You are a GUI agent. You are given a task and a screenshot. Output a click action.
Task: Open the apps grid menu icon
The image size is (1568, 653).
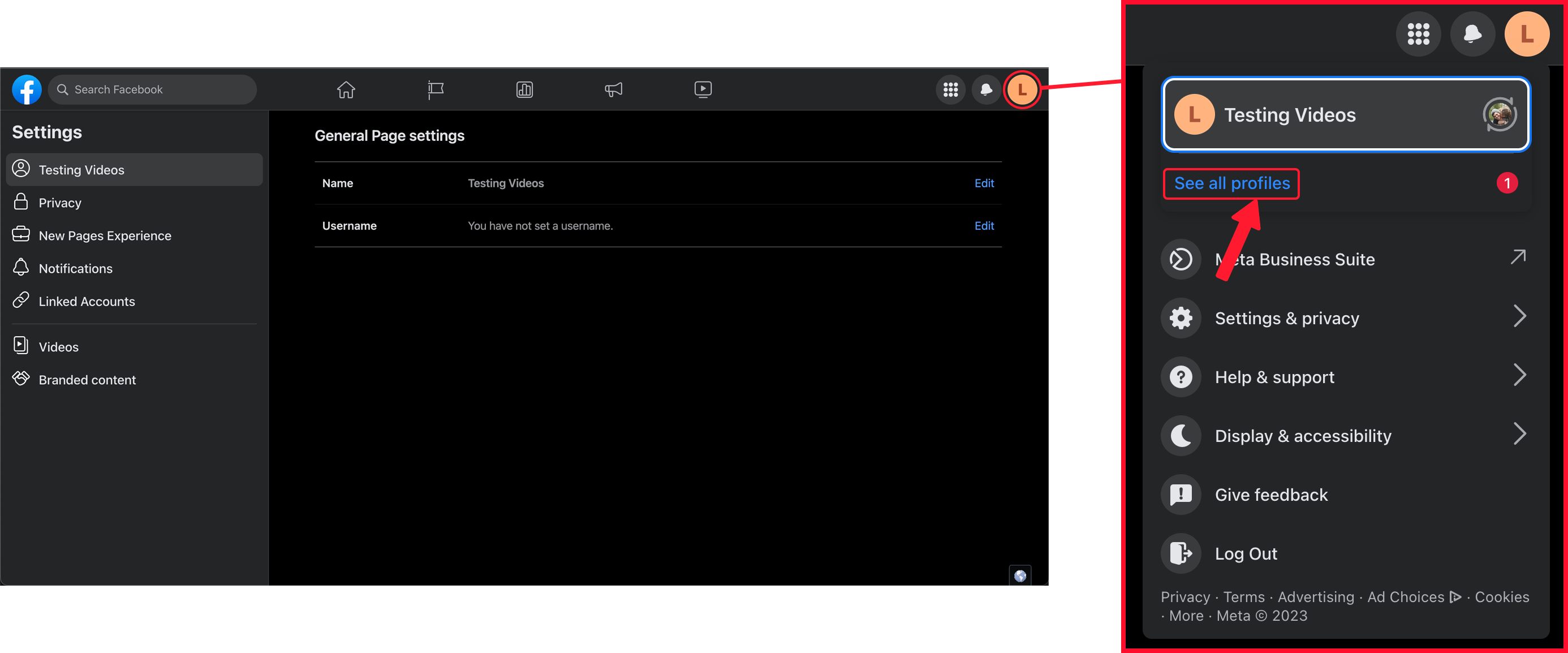coord(950,89)
